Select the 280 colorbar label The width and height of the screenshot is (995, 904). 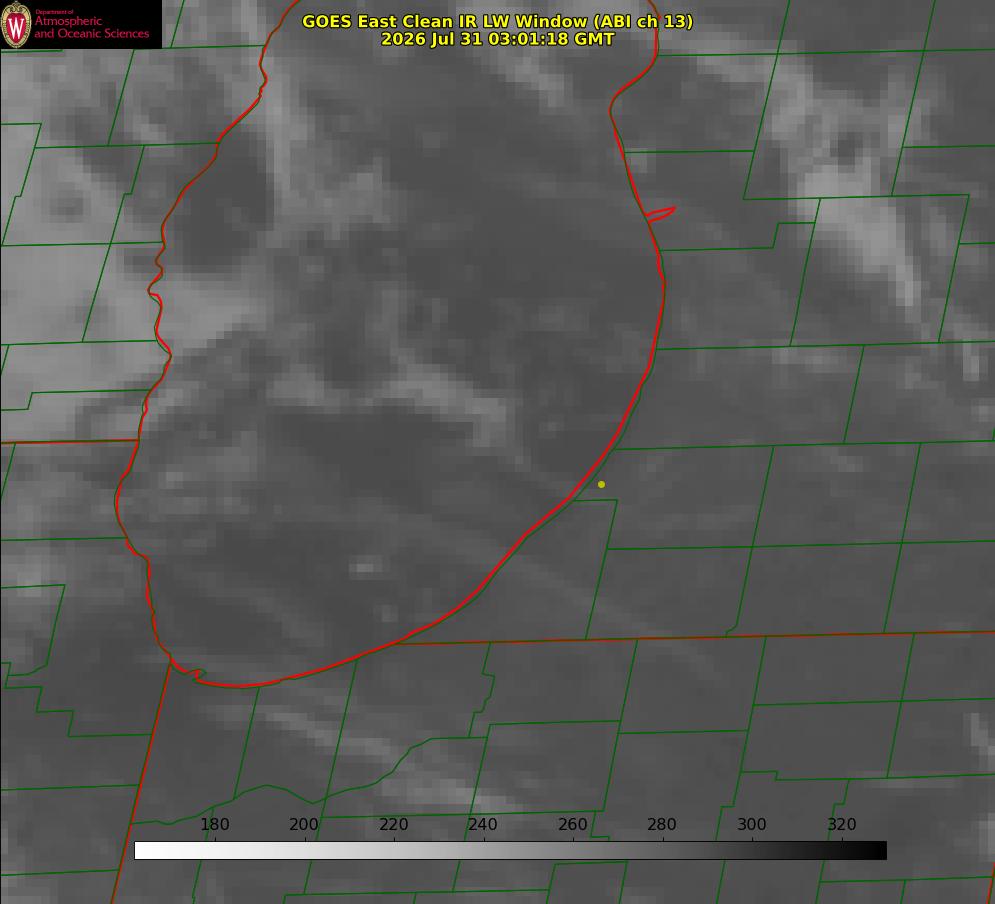coord(662,824)
